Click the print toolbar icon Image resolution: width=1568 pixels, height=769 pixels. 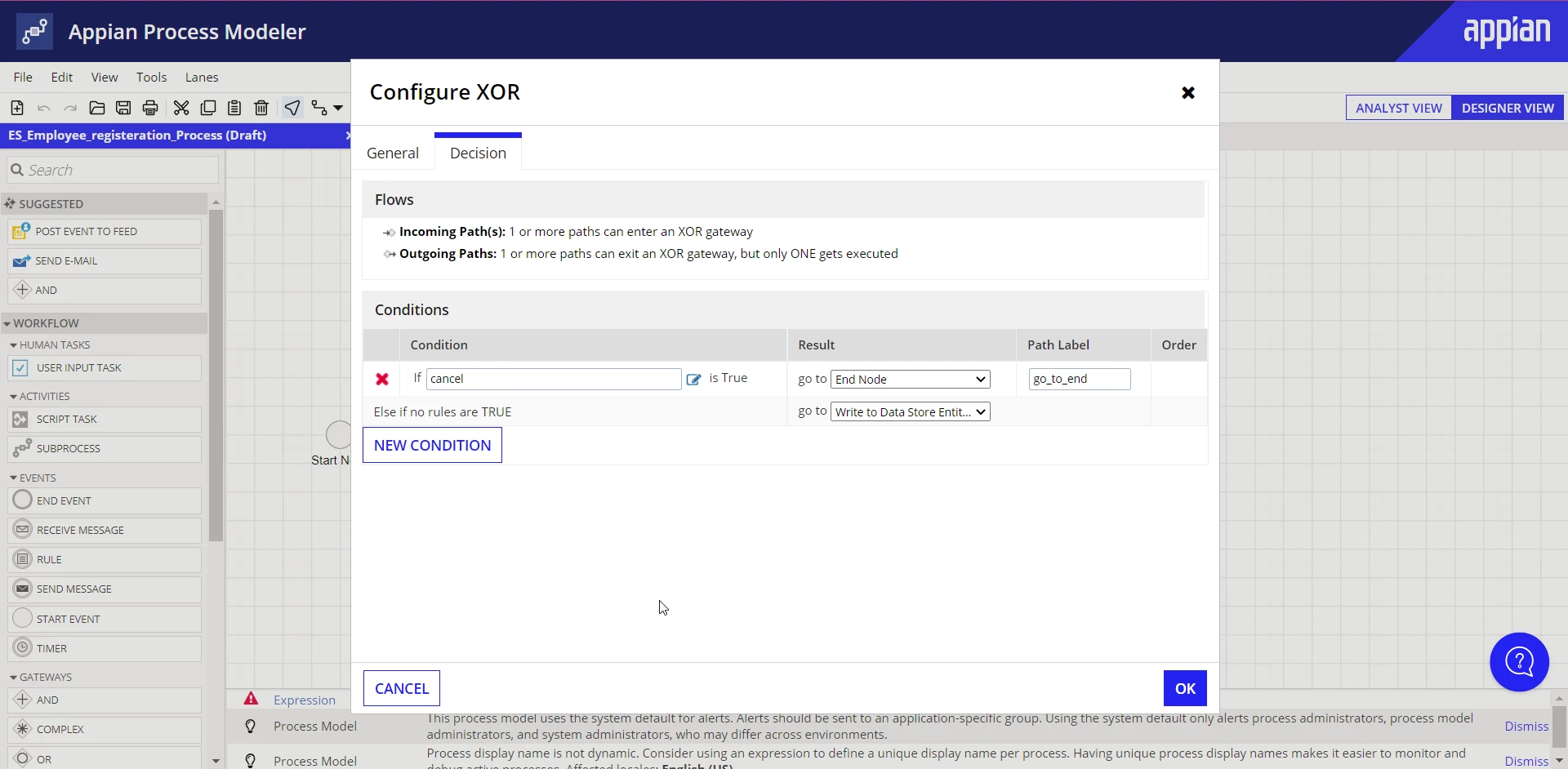(x=150, y=108)
